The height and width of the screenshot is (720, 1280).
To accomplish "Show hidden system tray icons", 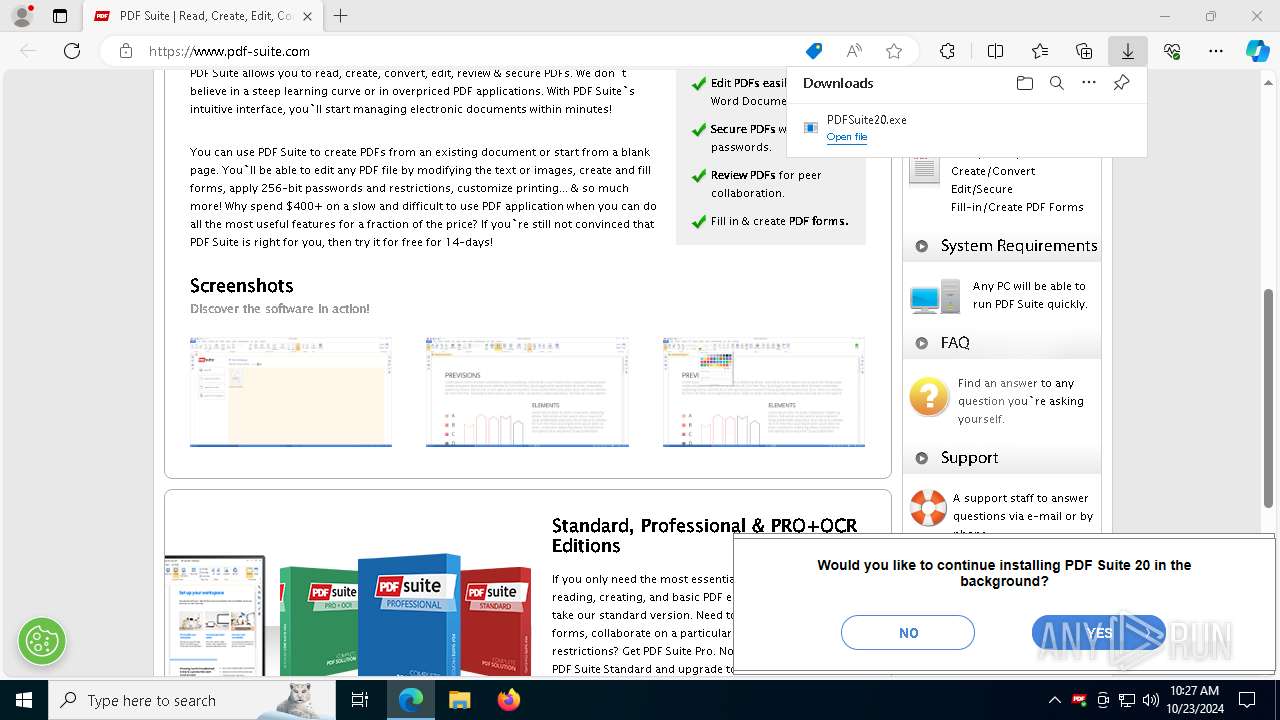I will [x=1055, y=700].
